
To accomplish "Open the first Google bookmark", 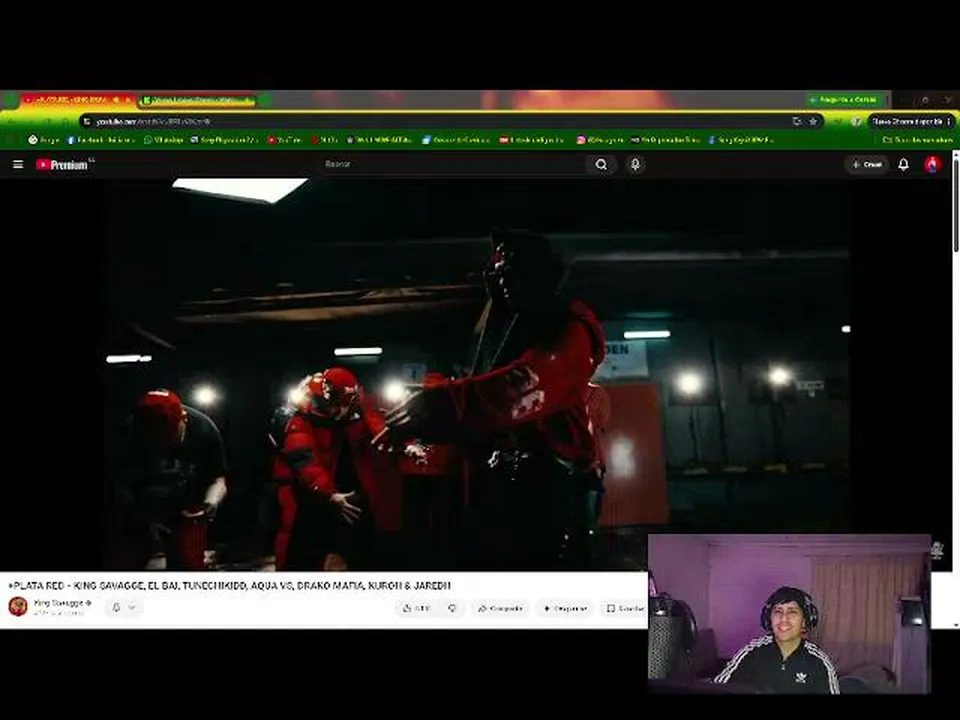I will coord(43,140).
